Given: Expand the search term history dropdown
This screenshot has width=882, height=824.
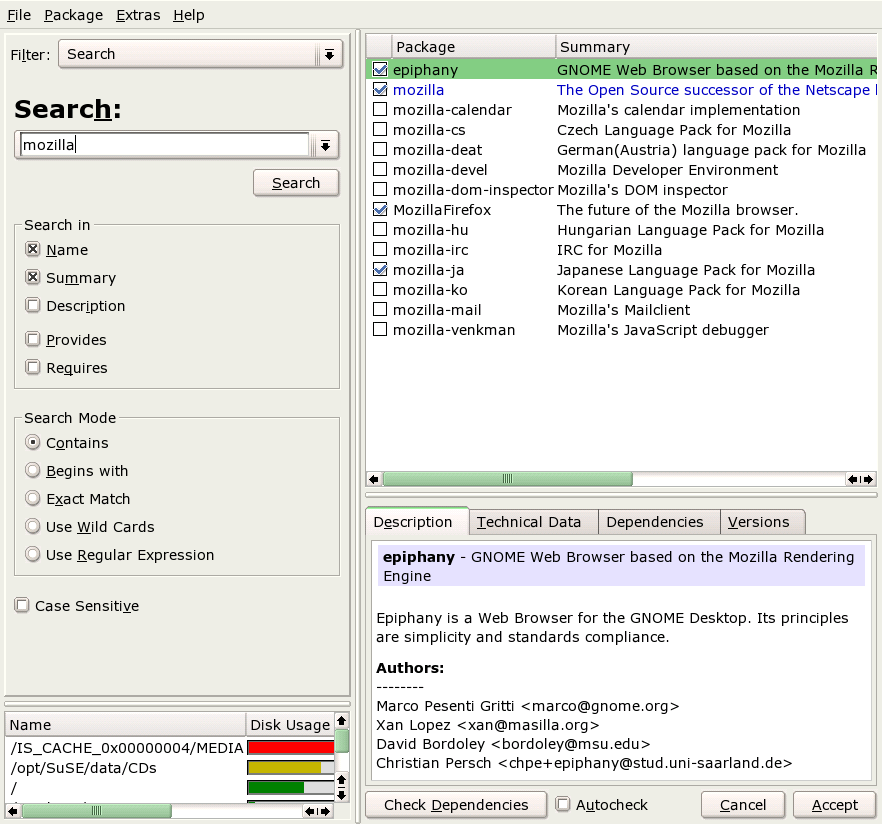Looking at the screenshot, I should pyautogui.click(x=325, y=146).
